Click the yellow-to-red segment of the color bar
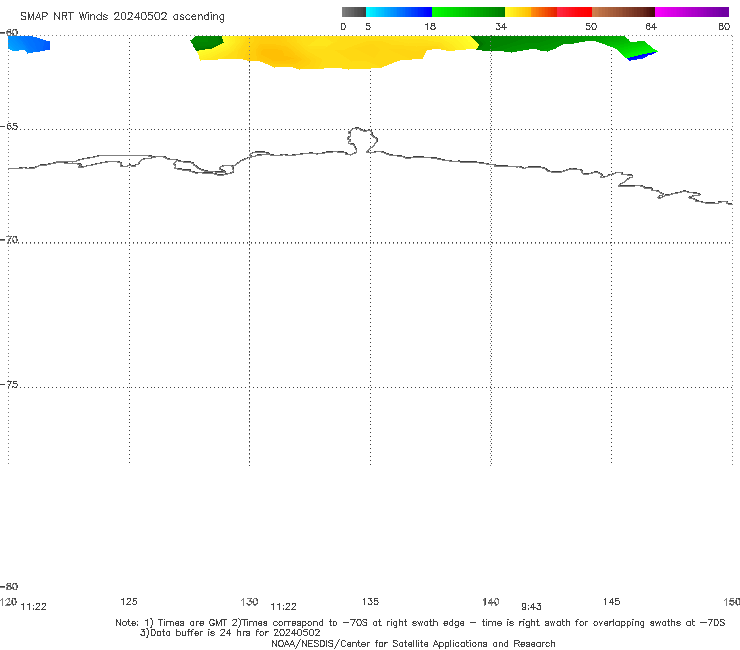The width and height of the screenshot is (740, 650). point(548,12)
